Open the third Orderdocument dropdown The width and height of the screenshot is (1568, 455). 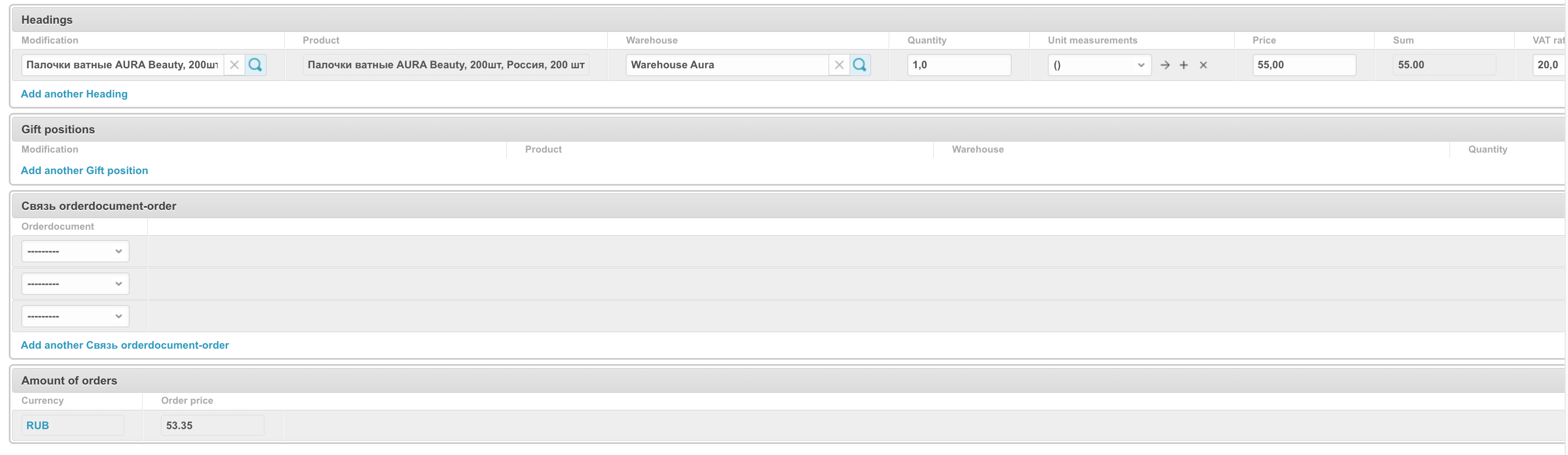coord(75,316)
